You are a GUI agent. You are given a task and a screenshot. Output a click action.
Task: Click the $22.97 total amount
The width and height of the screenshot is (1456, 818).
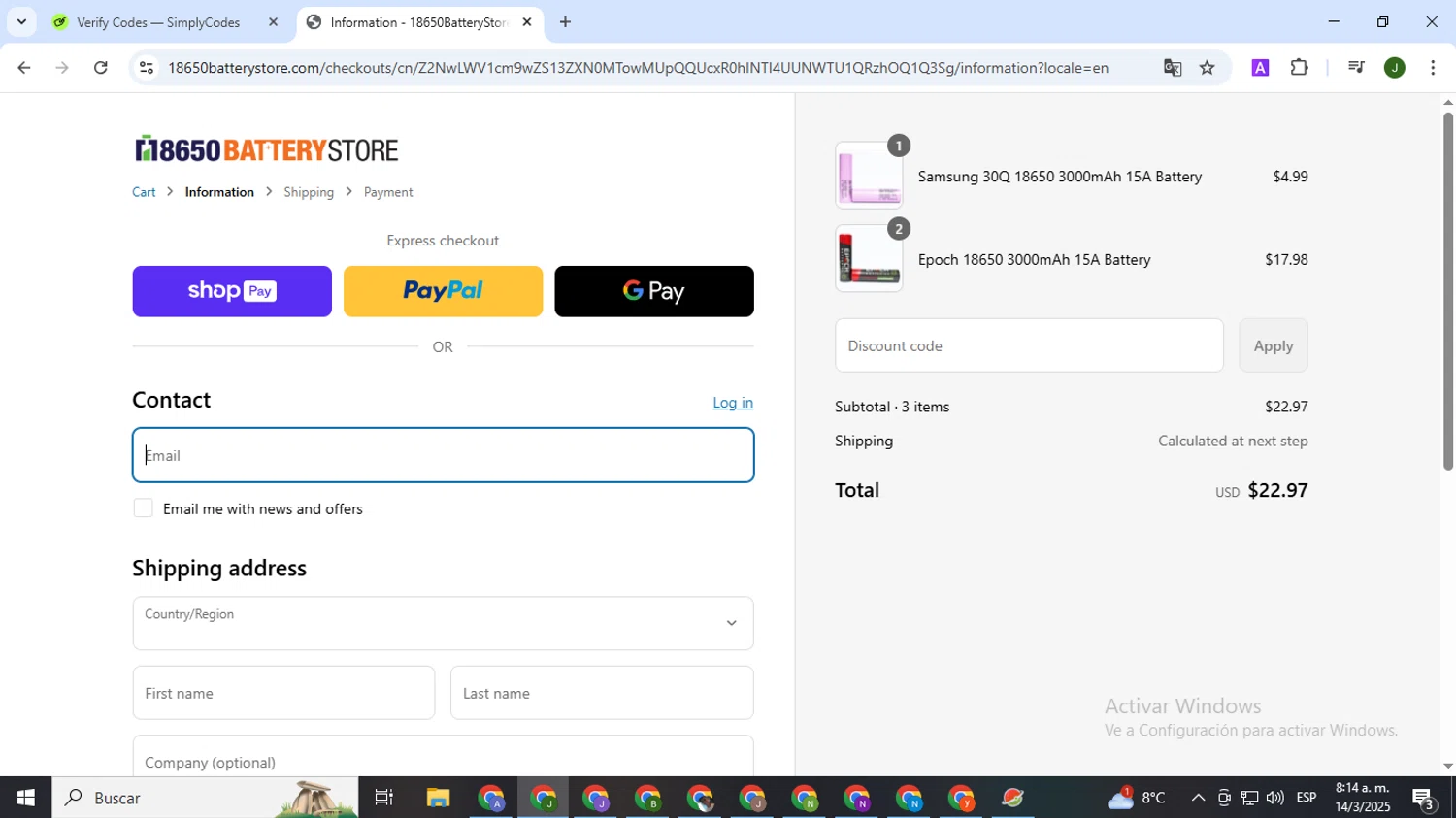click(x=1277, y=490)
